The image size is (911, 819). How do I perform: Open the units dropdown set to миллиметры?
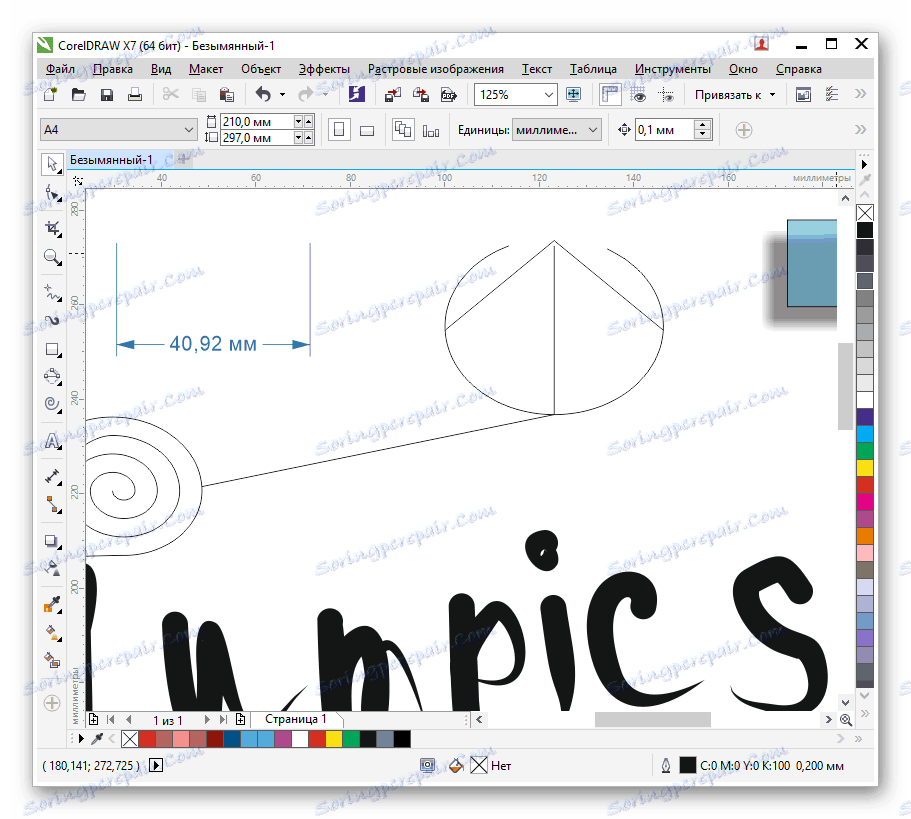(x=594, y=129)
